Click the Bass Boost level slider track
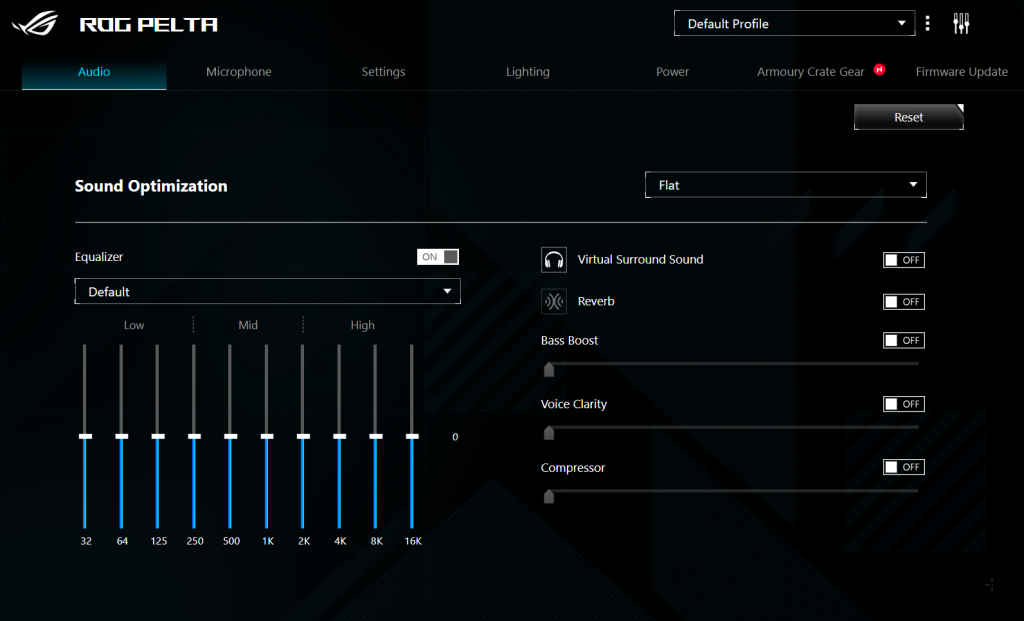This screenshot has height=621, width=1024. pyautogui.click(x=730, y=364)
